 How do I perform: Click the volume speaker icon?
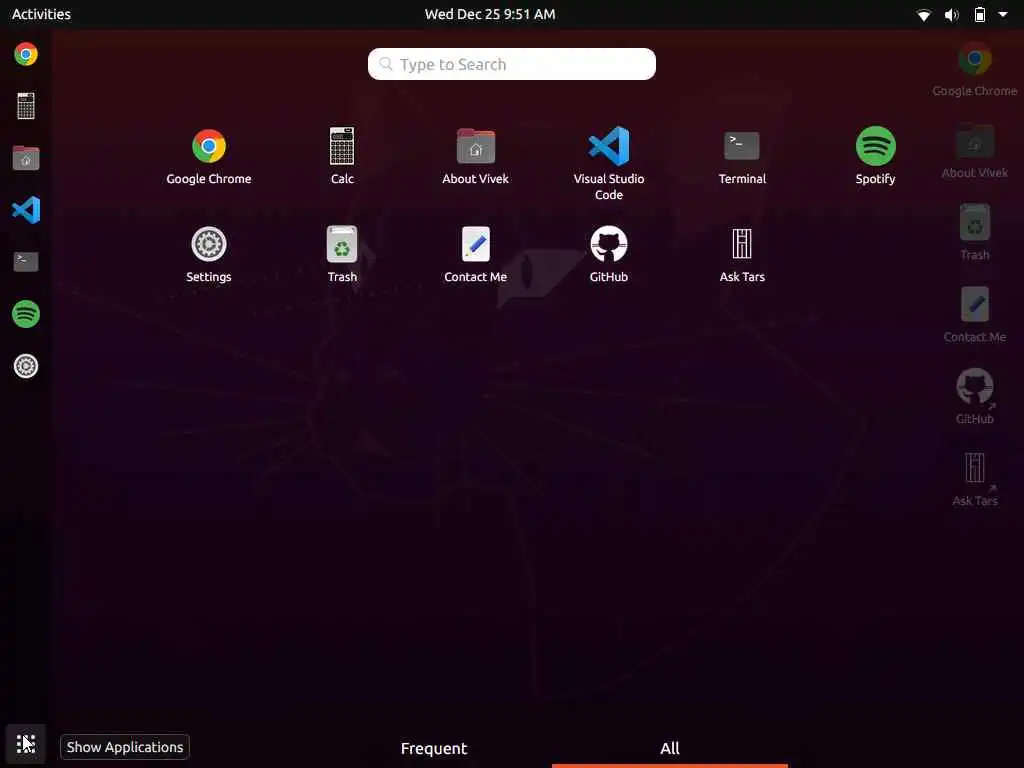(x=952, y=14)
